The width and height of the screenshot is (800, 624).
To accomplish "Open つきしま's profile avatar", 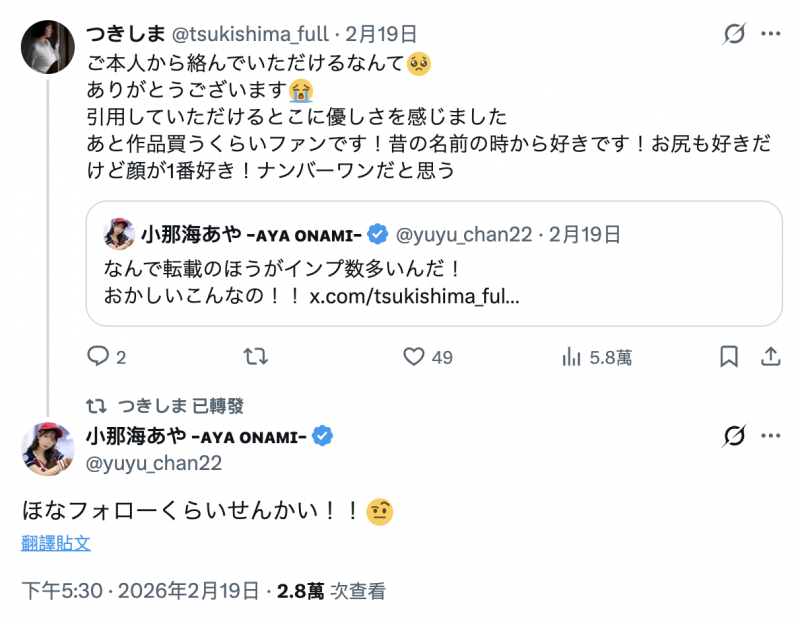I will click(x=46, y=47).
